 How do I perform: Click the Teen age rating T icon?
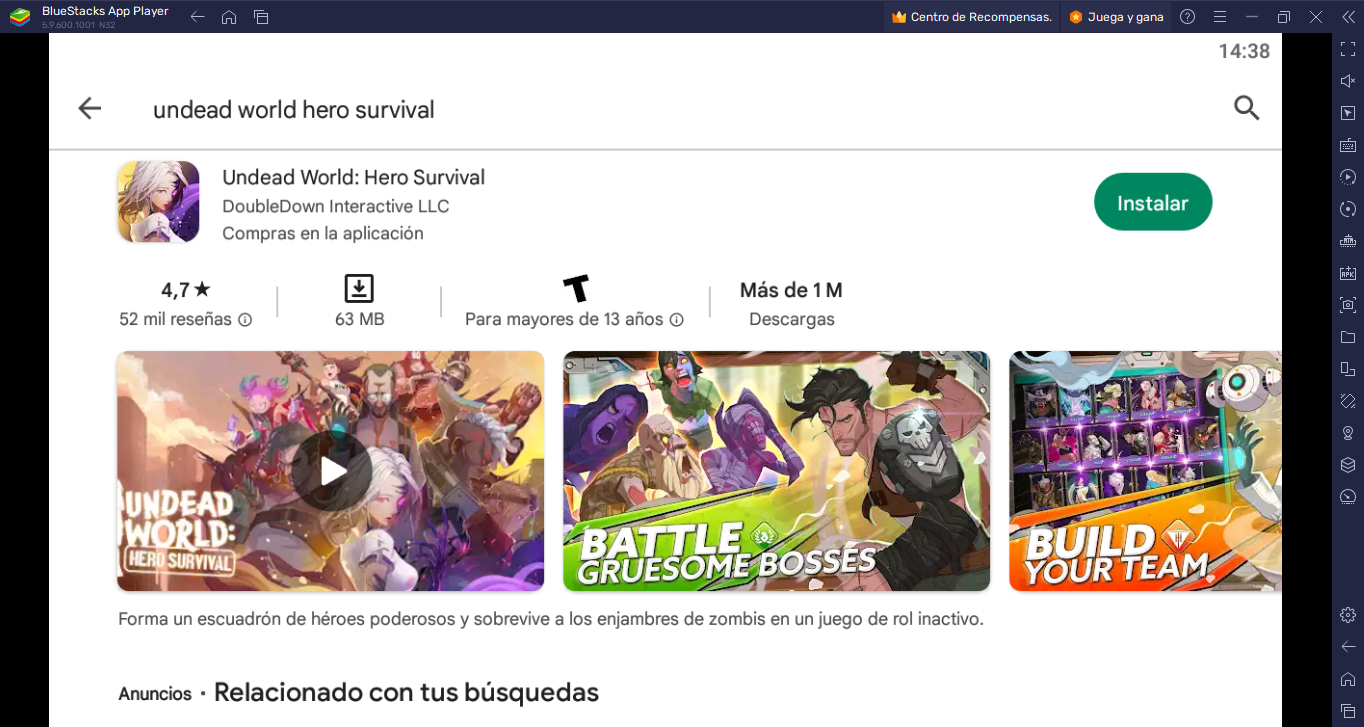click(x=576, y=288)
